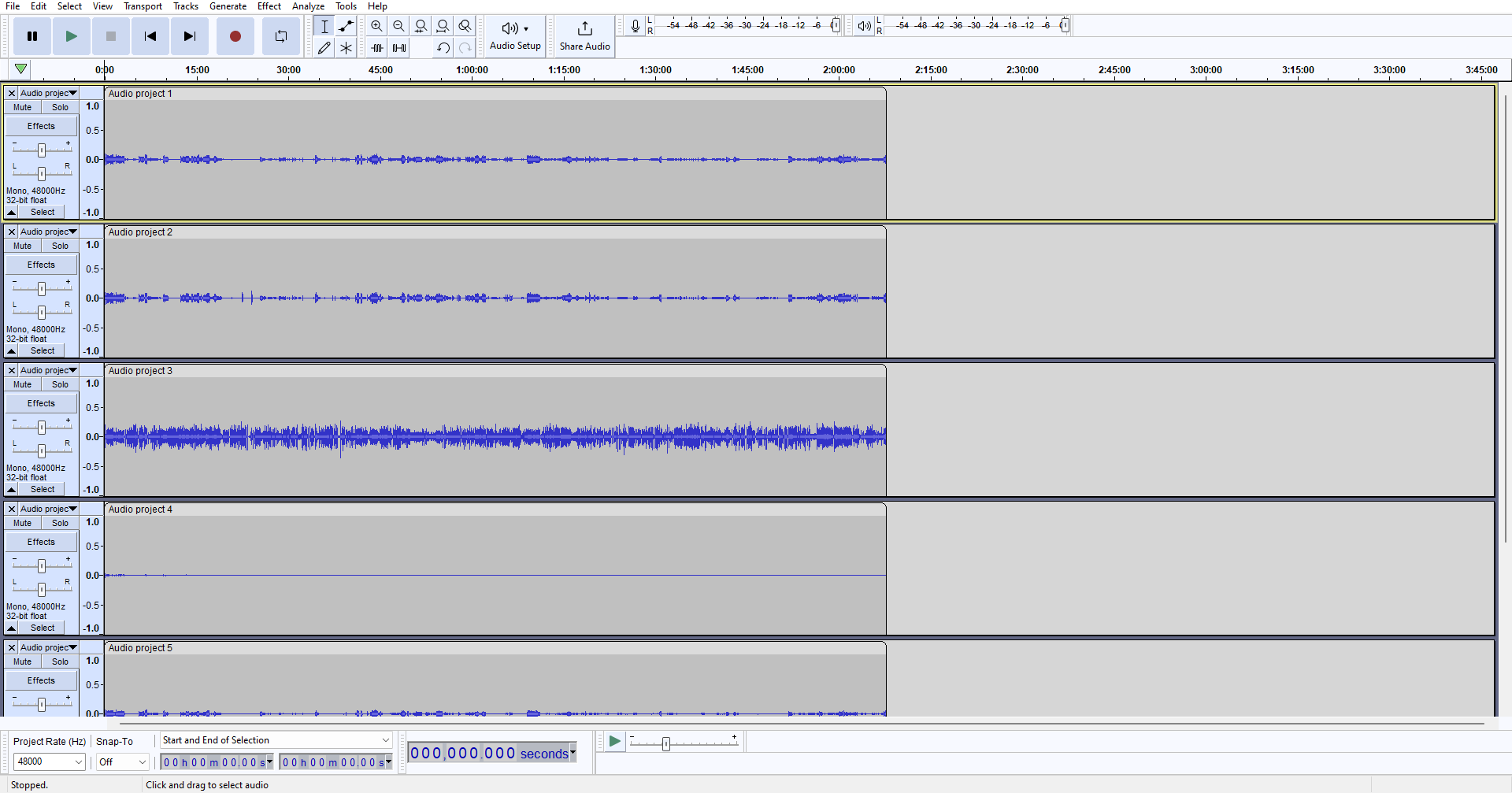Screen dimensions: 1512x793
Task: Click the green timeline options triangle
Action: (x=21, y=69)
